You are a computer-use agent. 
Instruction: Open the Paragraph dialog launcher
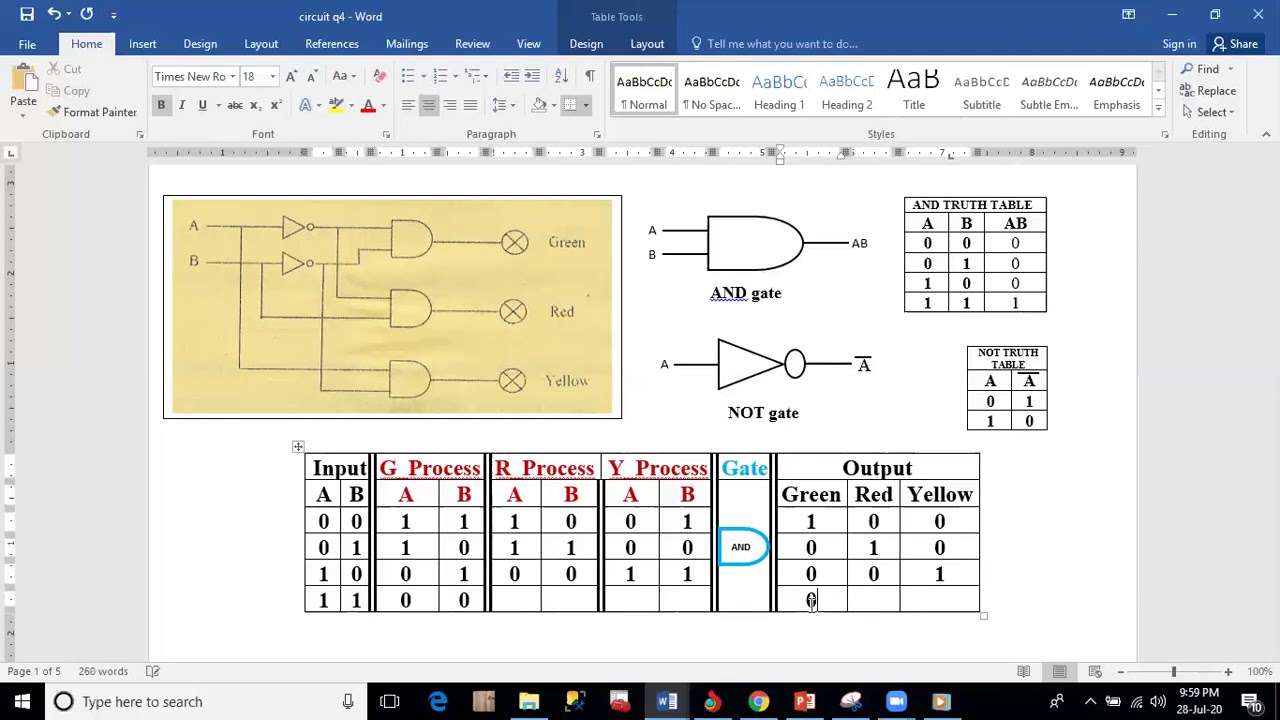[597, 134]
